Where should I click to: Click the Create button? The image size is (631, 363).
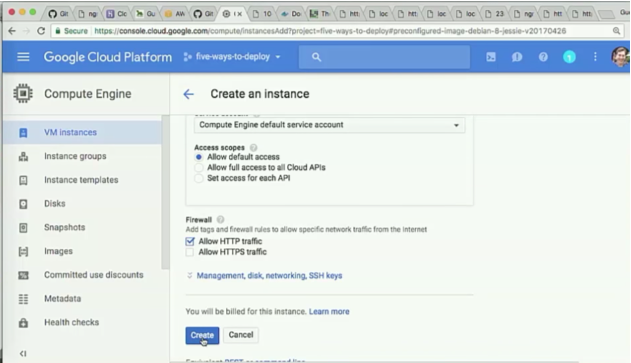coord(202,335)
